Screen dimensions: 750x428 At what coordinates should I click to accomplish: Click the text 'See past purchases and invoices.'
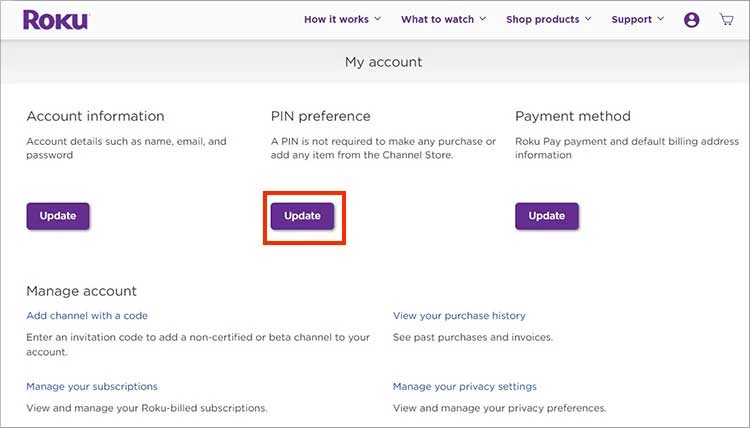click(x=473, y=337)
